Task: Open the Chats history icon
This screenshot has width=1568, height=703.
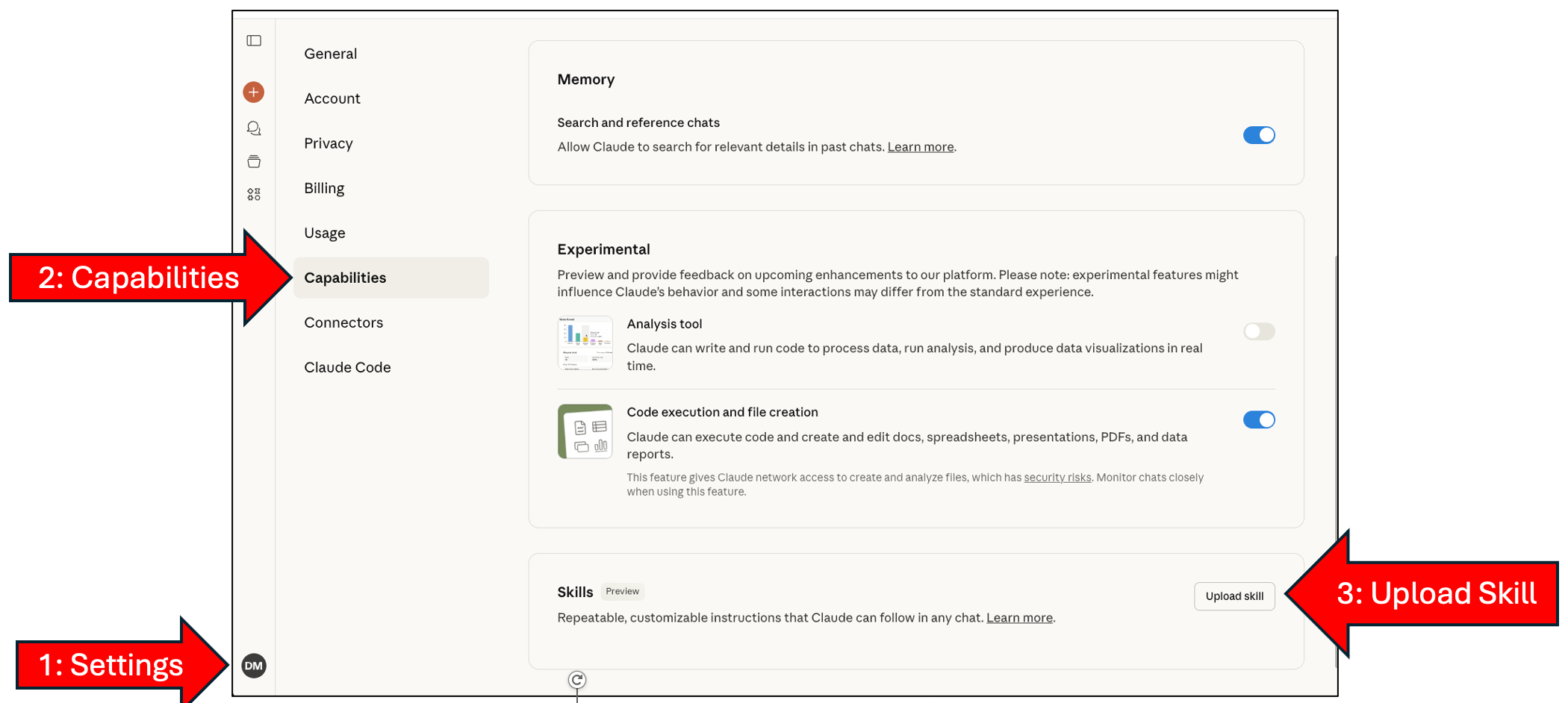Action: (254, 128)
